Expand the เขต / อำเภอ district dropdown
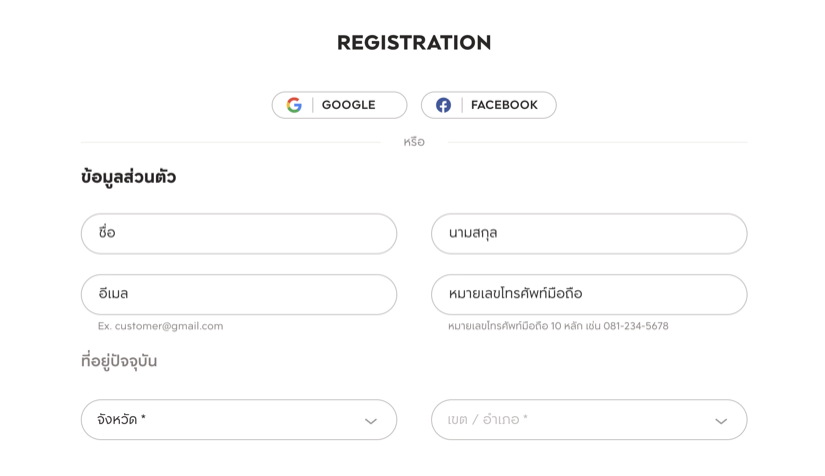 coord(589,420)
